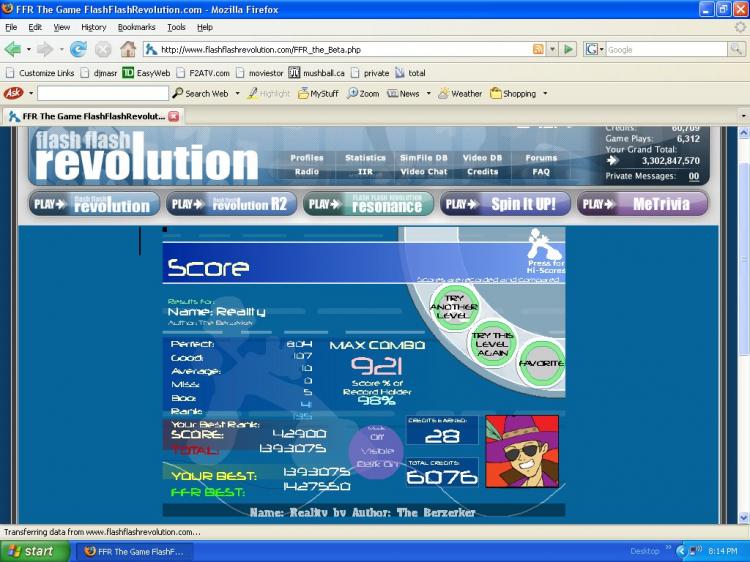The height and width of the screenshot is (562, 750).
Task: Open the Tools menu
Action: pyautogui.click(x=176, y=27)
